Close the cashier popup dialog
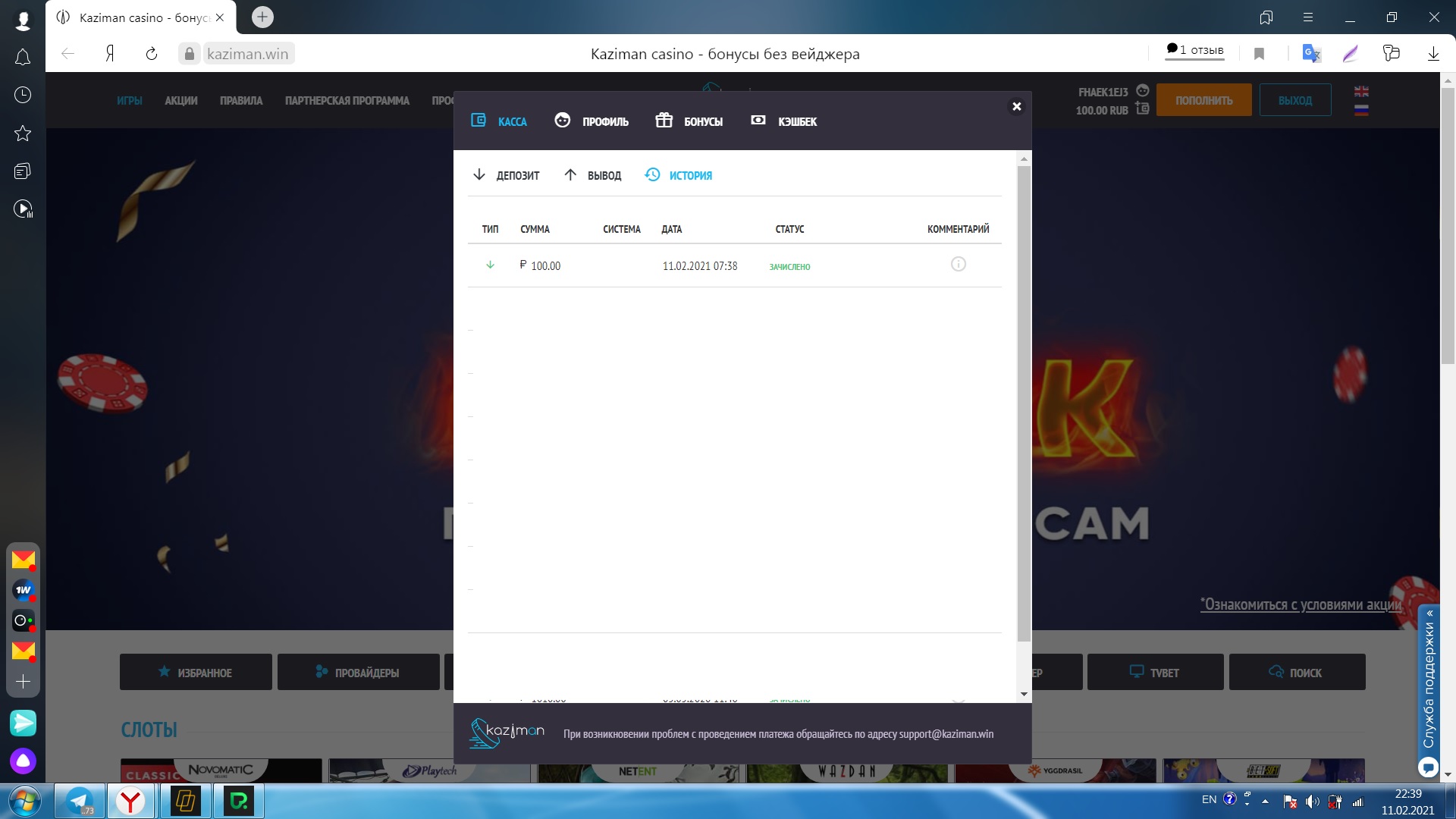1456x819 pixels. point(1016,107)
